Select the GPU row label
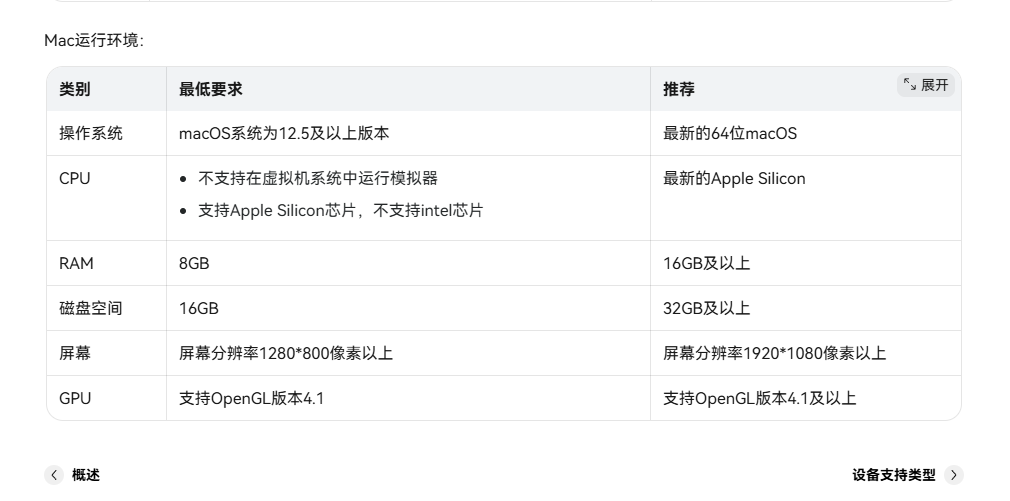This screenshot has width=1010, height=501. tap(75, 398)
